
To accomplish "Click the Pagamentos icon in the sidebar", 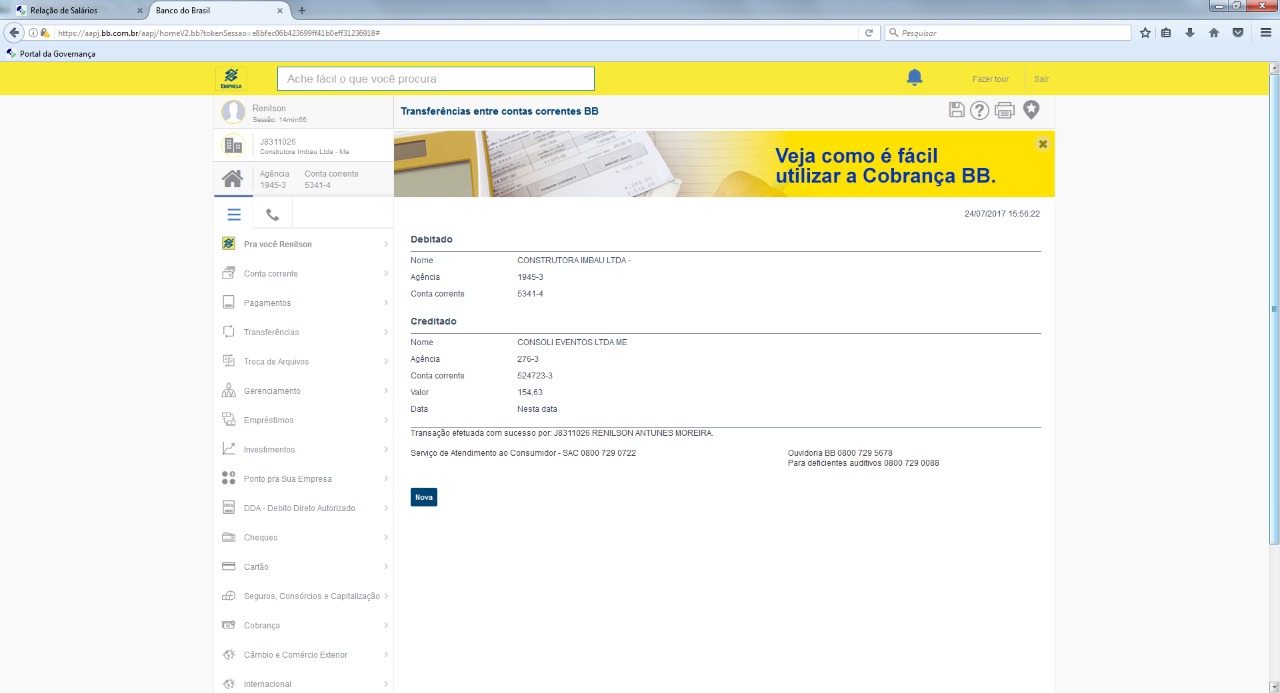I will coord(228,302).
